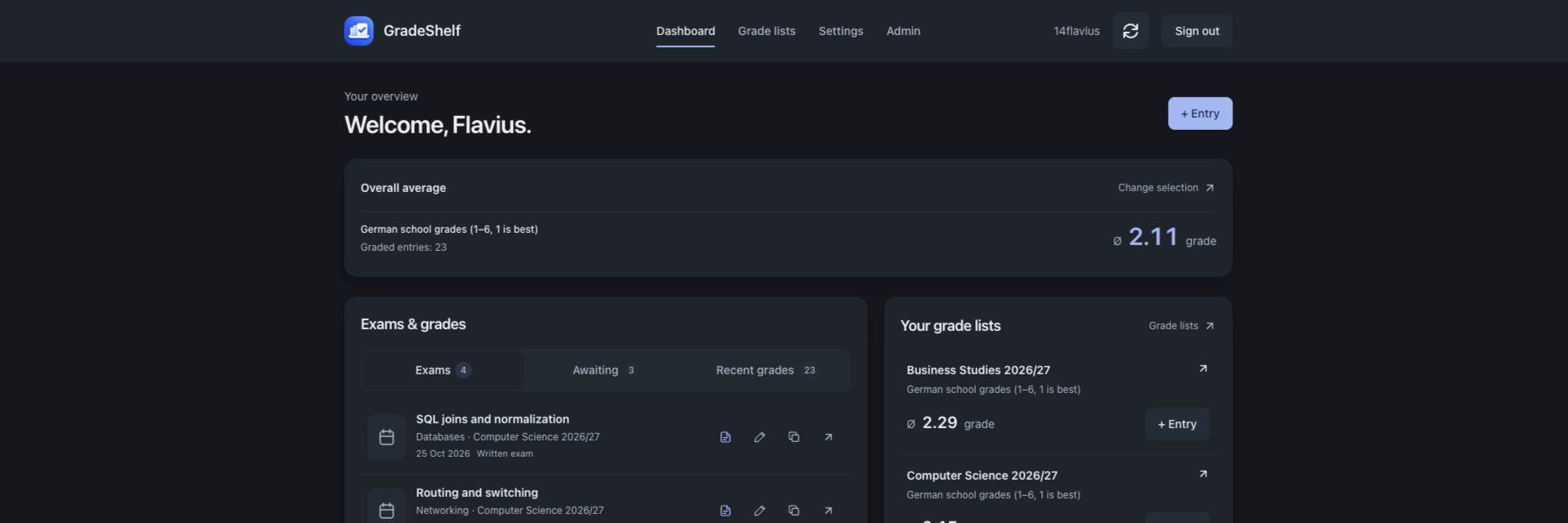Open SQL joins exam via arrow icon

point(828,437)
